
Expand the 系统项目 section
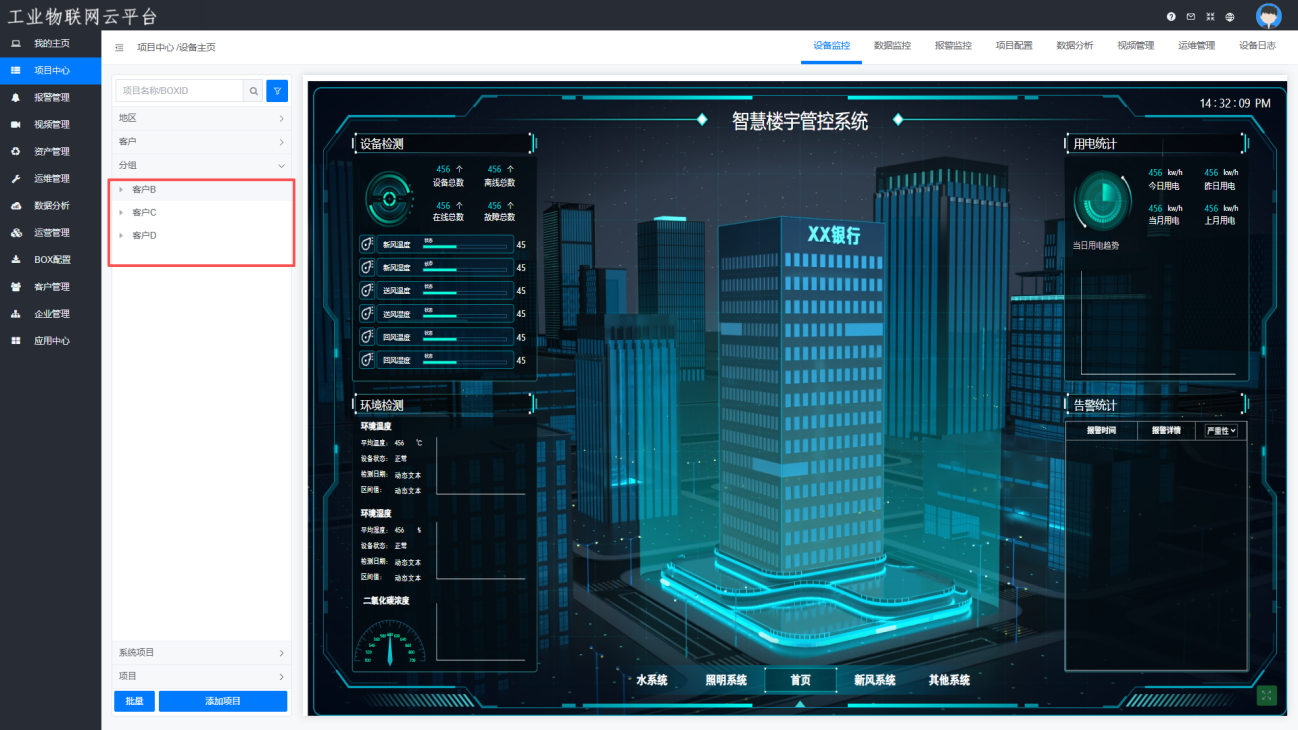click(x=201, y=653)
